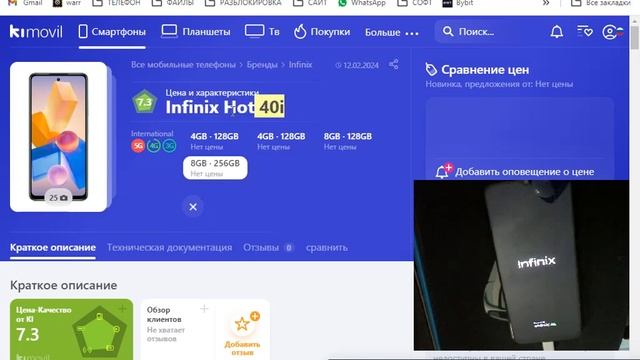Image resolution: width=640 pixels, height=360 pixels.
Task: Click the Поиск search field
Action: click(486, 31)
